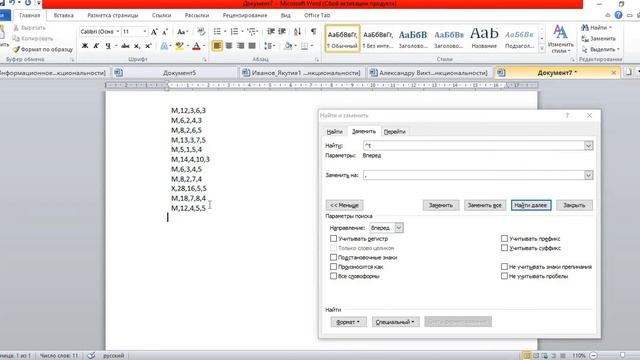Clear formatting icon in Font group
The height and width of the screenshot is (360, 640).
tap(201, 31)
